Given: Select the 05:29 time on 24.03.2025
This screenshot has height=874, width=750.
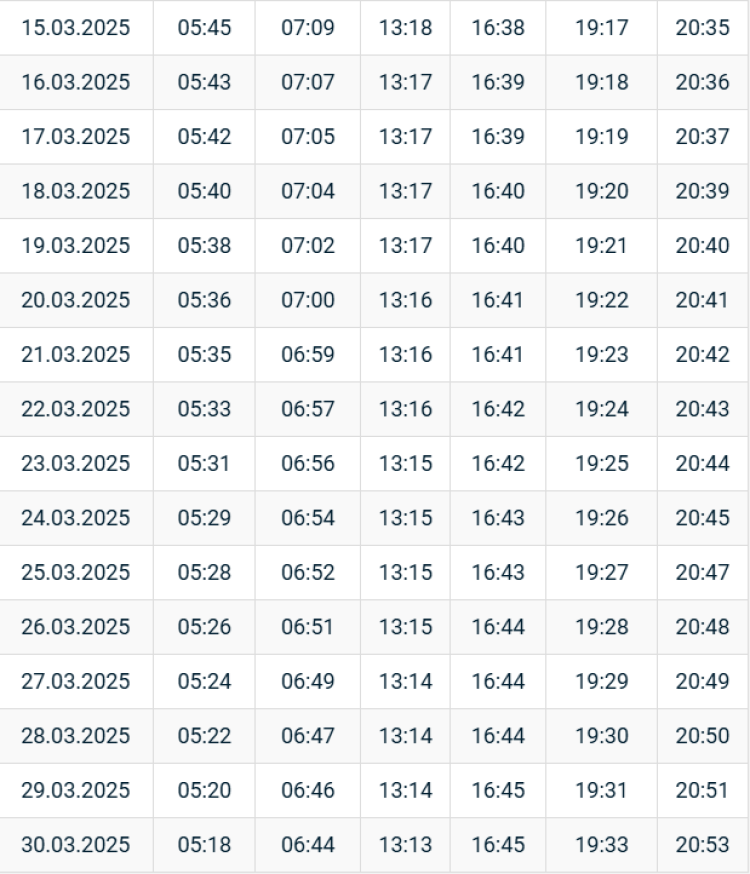Looking at the screenshot, I should click(204, 518).
